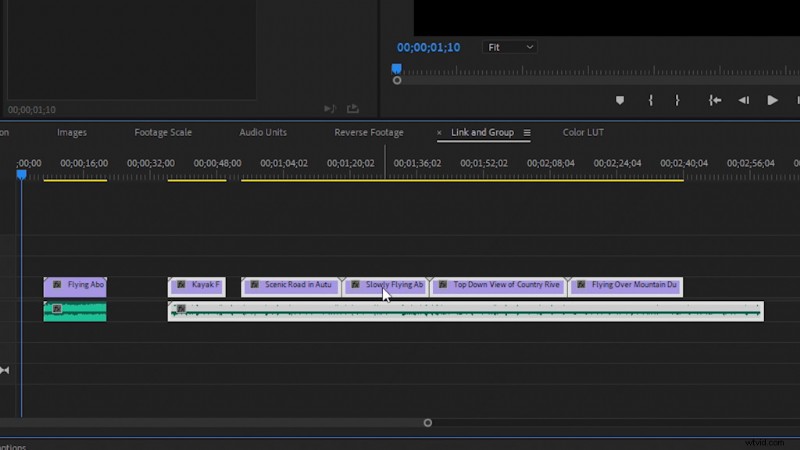800x450 pixels.
Task: Click the Program monitor zoom scroll handle
Action: coord(397,81)
